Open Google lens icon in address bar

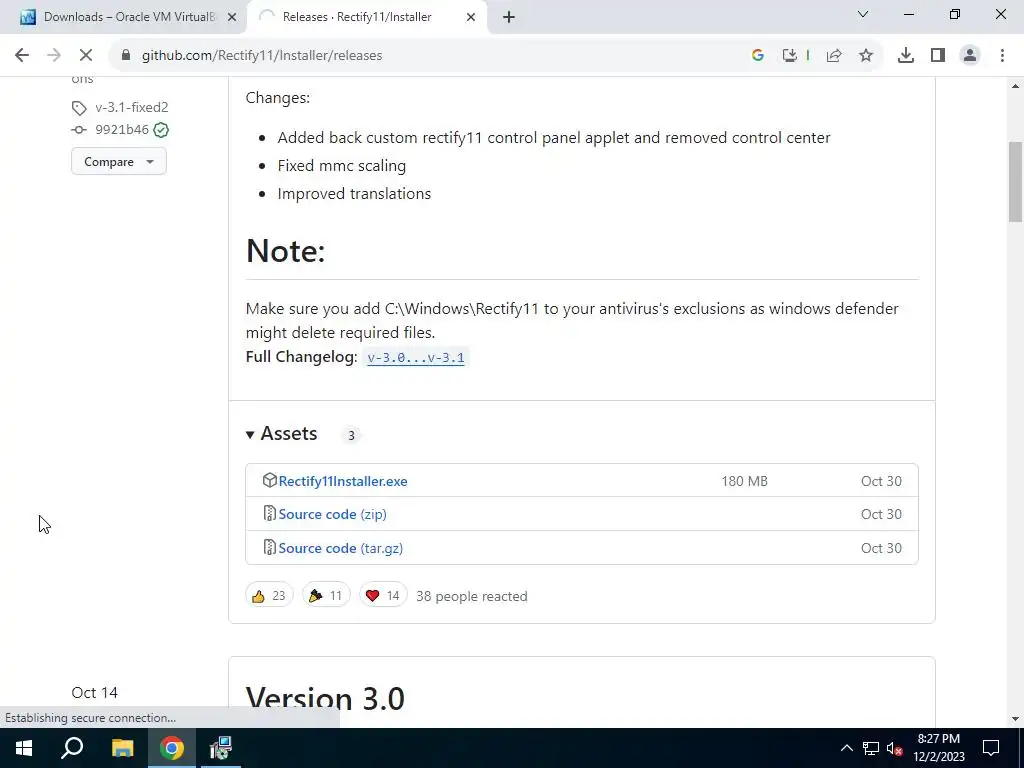(758, 56)
